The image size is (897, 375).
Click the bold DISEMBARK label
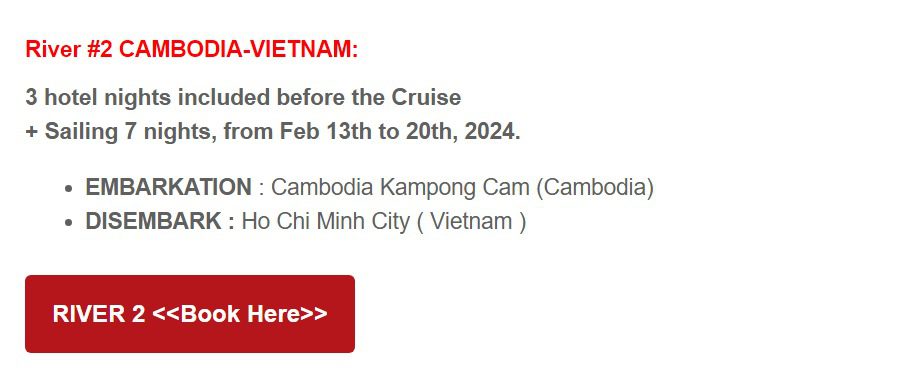(153, 221)
